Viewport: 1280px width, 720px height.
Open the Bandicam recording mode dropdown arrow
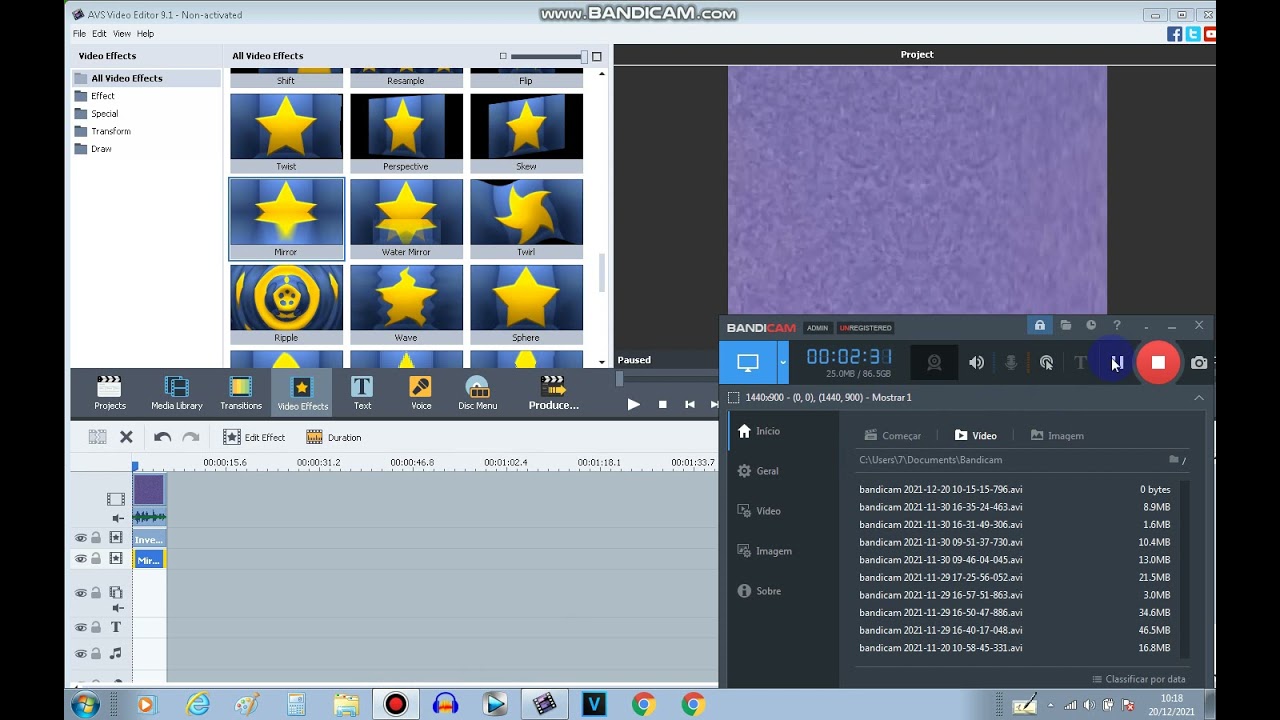pos(783,362)
